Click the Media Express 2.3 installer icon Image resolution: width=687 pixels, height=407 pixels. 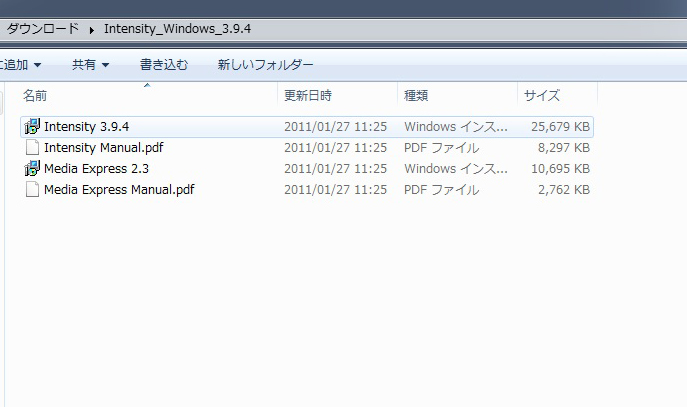point(32,168)
